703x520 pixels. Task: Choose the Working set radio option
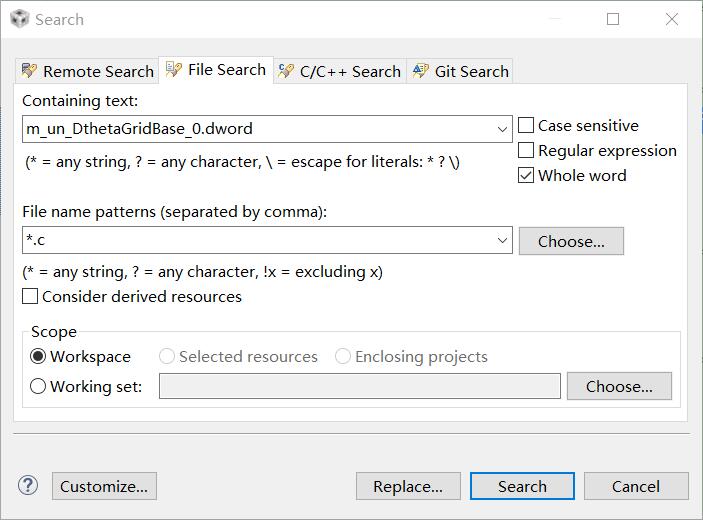38,387
